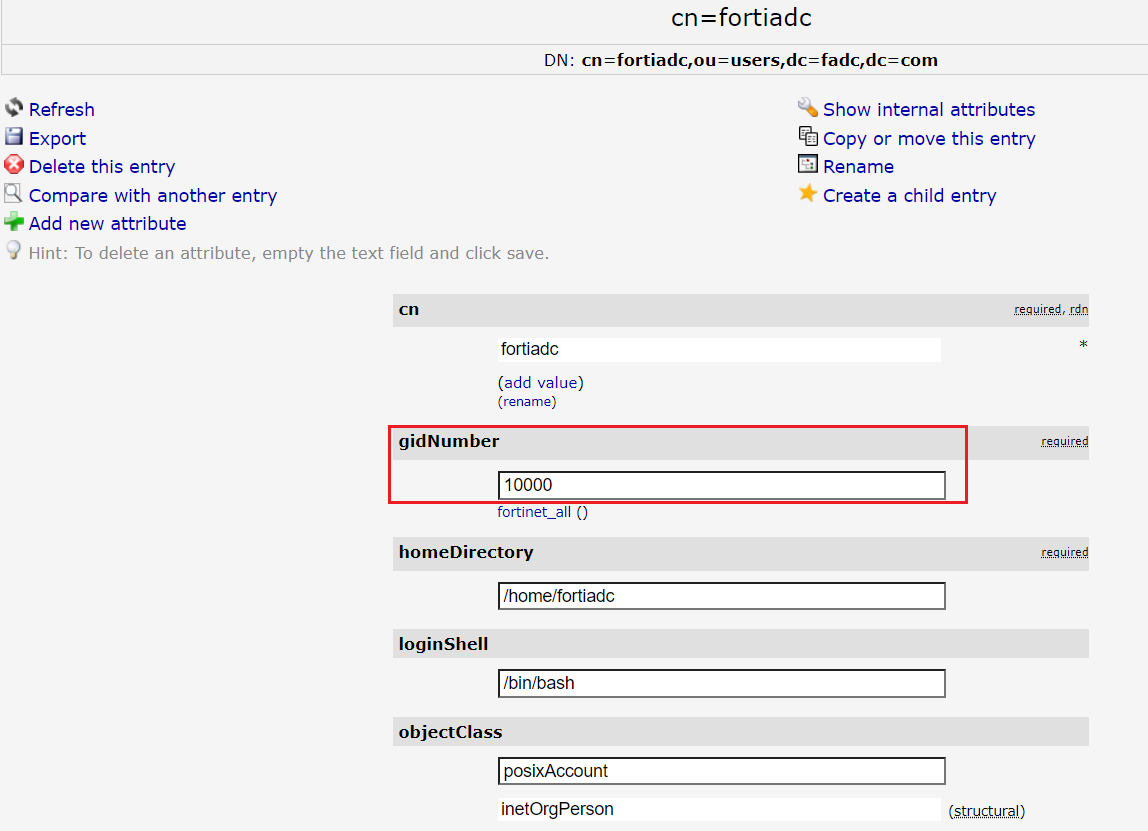Select the Compare magnifying glass icon
This screenshot has width=1148, height=831.
[14, 195]
